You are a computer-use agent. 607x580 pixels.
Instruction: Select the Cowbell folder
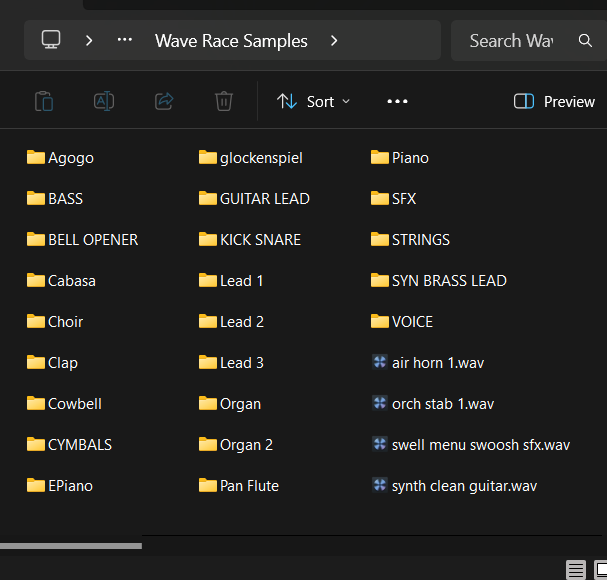click(x=64, y=404)
